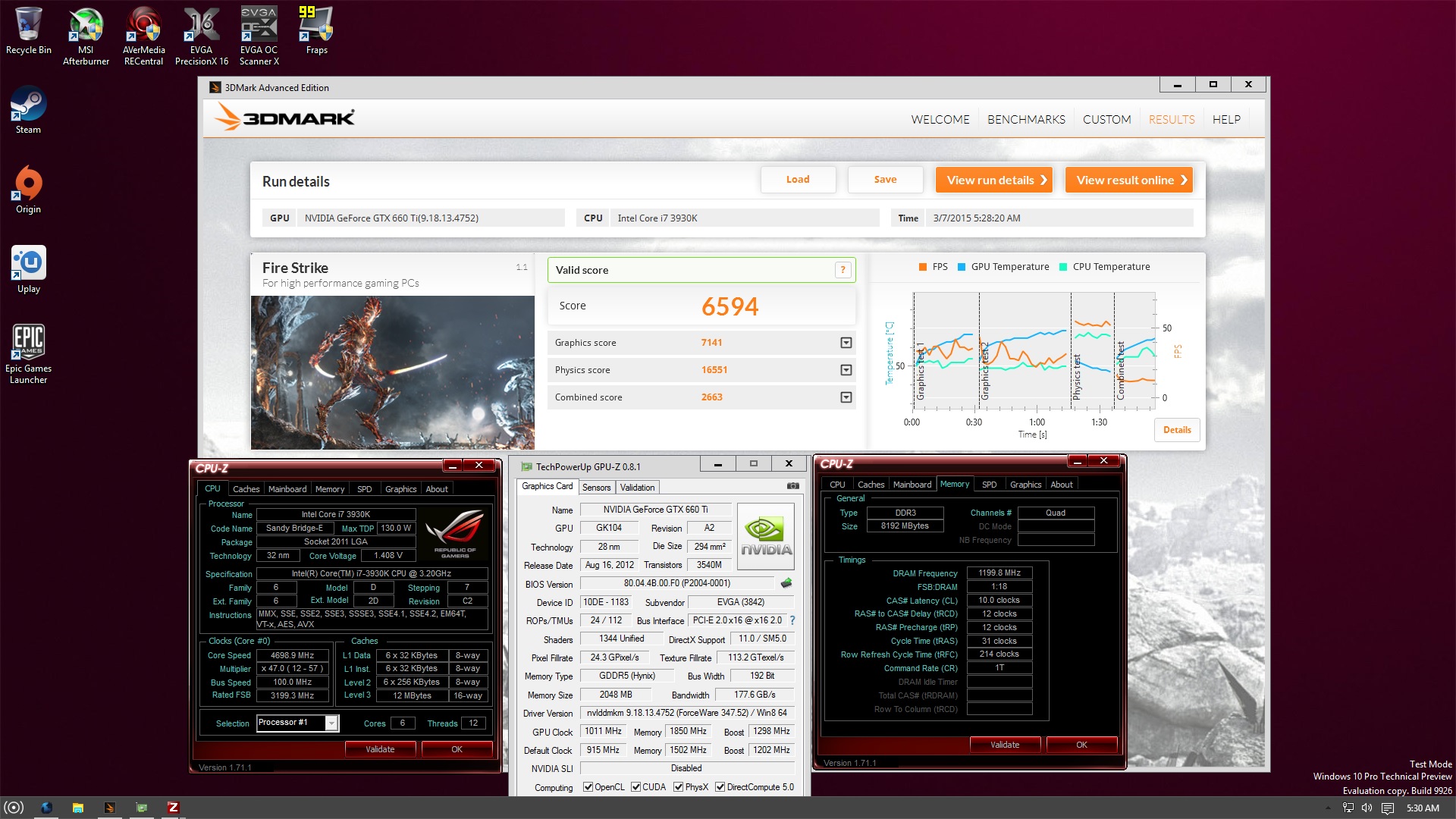Click the ROG logo in CPU-Z
The image size is (1456, 819).
coord(455,533)
